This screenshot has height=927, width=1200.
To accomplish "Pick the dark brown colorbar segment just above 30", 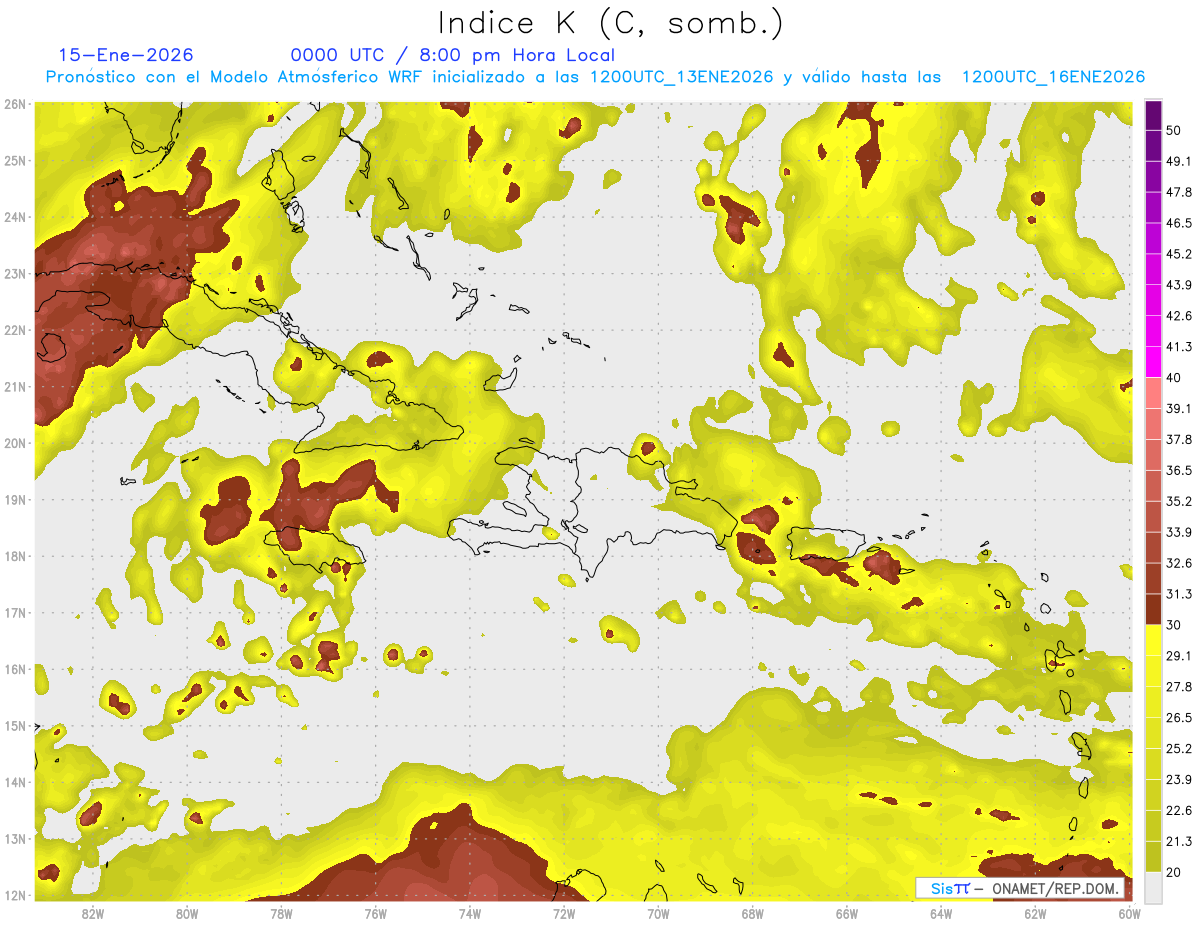I will [1152, 610].
